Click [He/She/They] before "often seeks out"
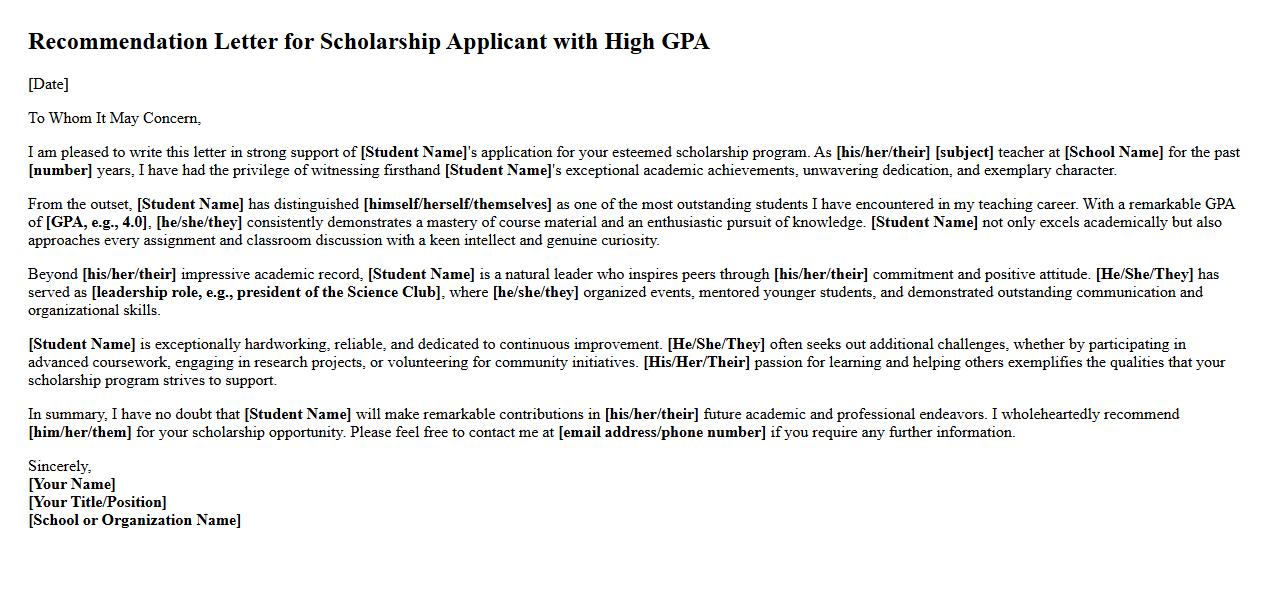 pyautogui.click(x=716, y=344)
